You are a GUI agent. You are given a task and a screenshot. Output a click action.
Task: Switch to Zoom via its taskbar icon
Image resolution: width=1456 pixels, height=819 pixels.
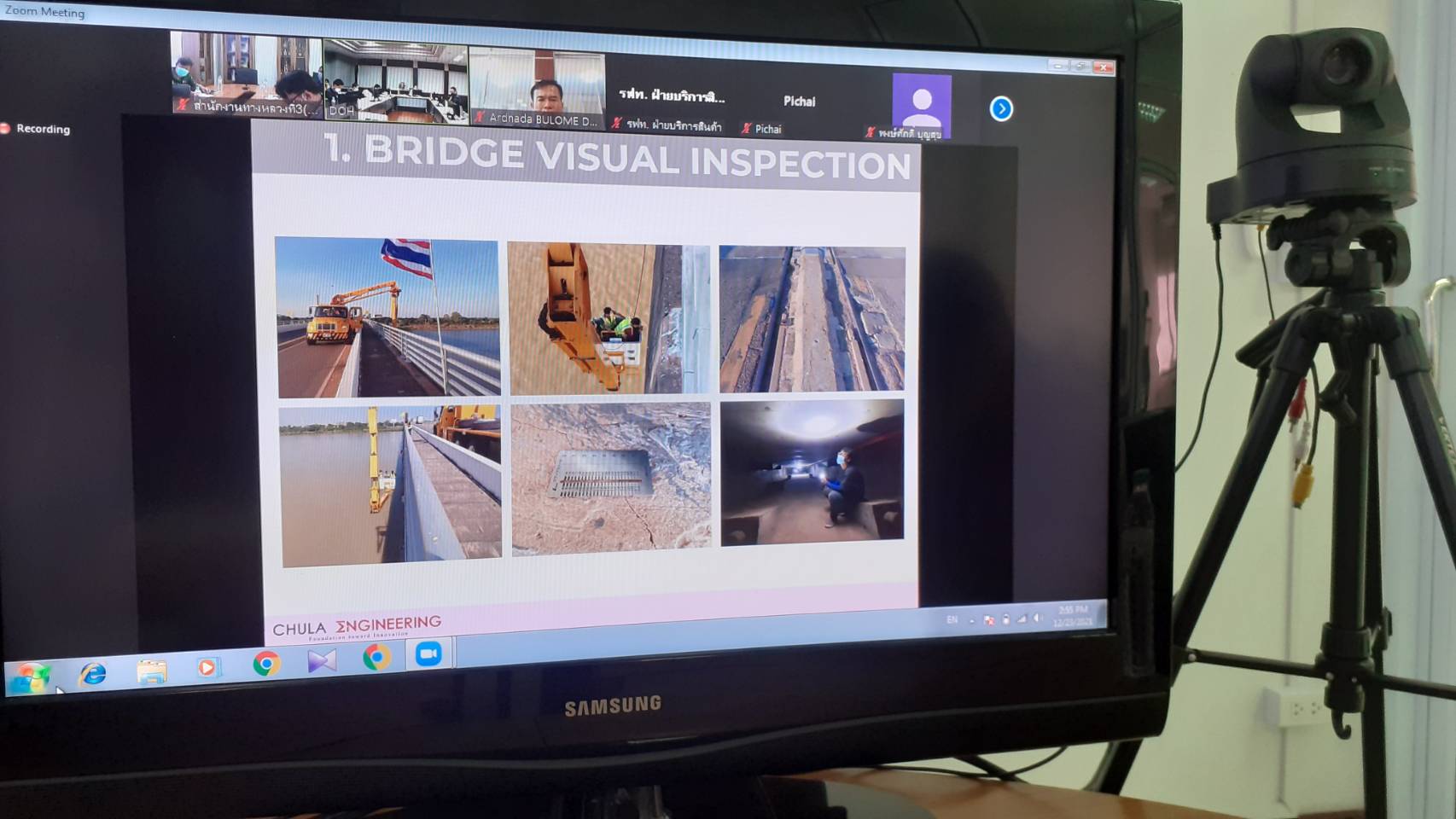[x=428, y=653]
